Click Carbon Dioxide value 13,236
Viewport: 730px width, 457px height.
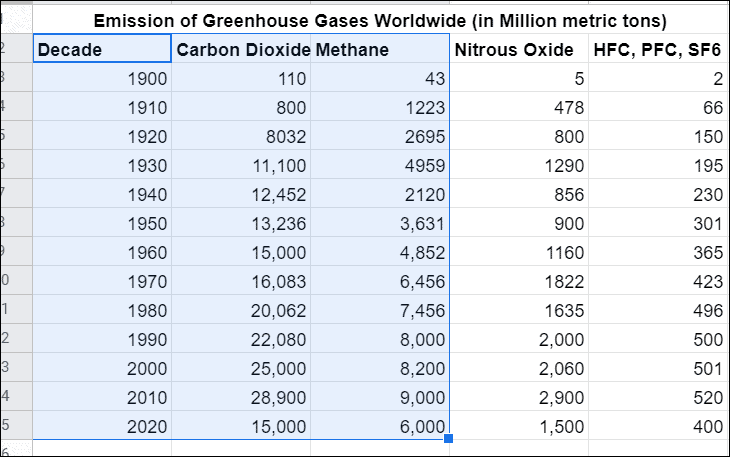241,222
